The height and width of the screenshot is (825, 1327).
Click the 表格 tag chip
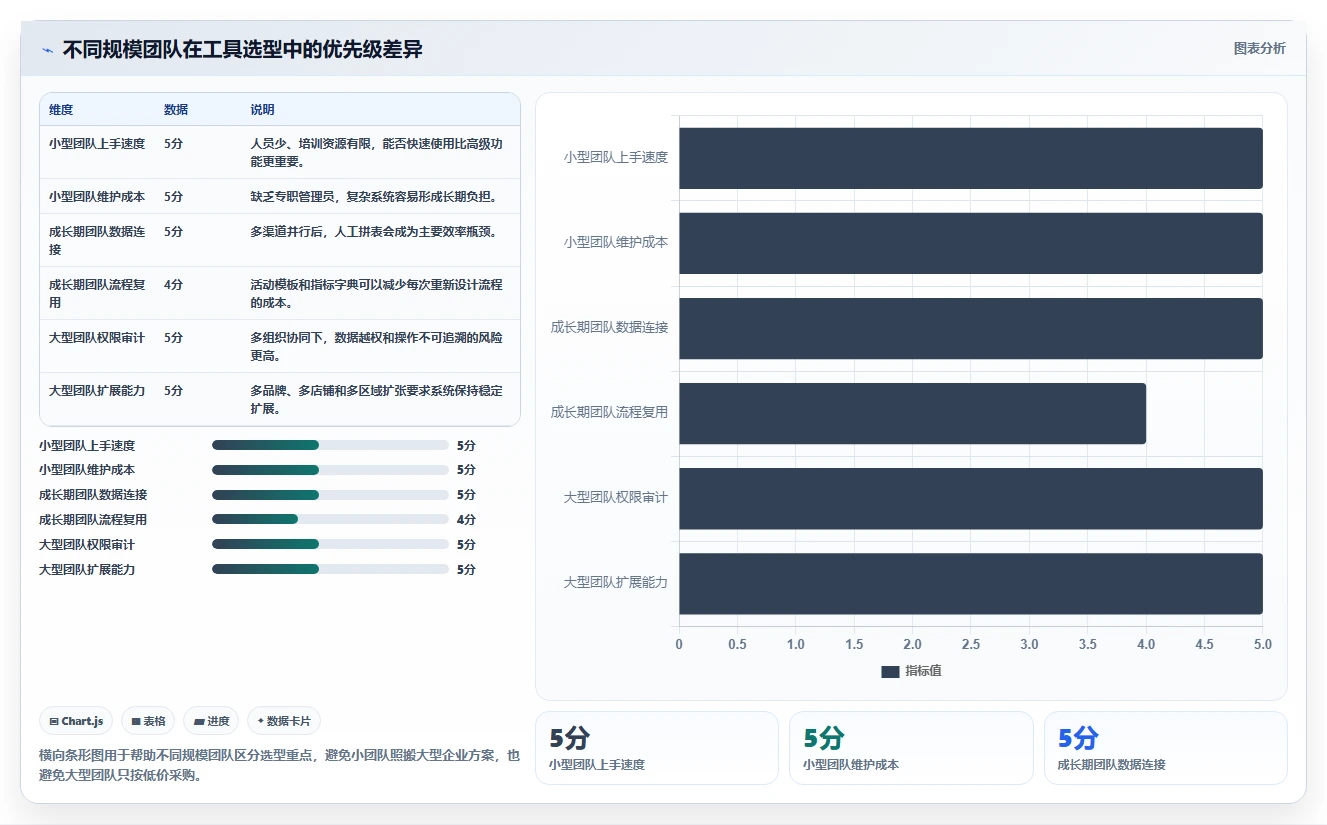148,721
